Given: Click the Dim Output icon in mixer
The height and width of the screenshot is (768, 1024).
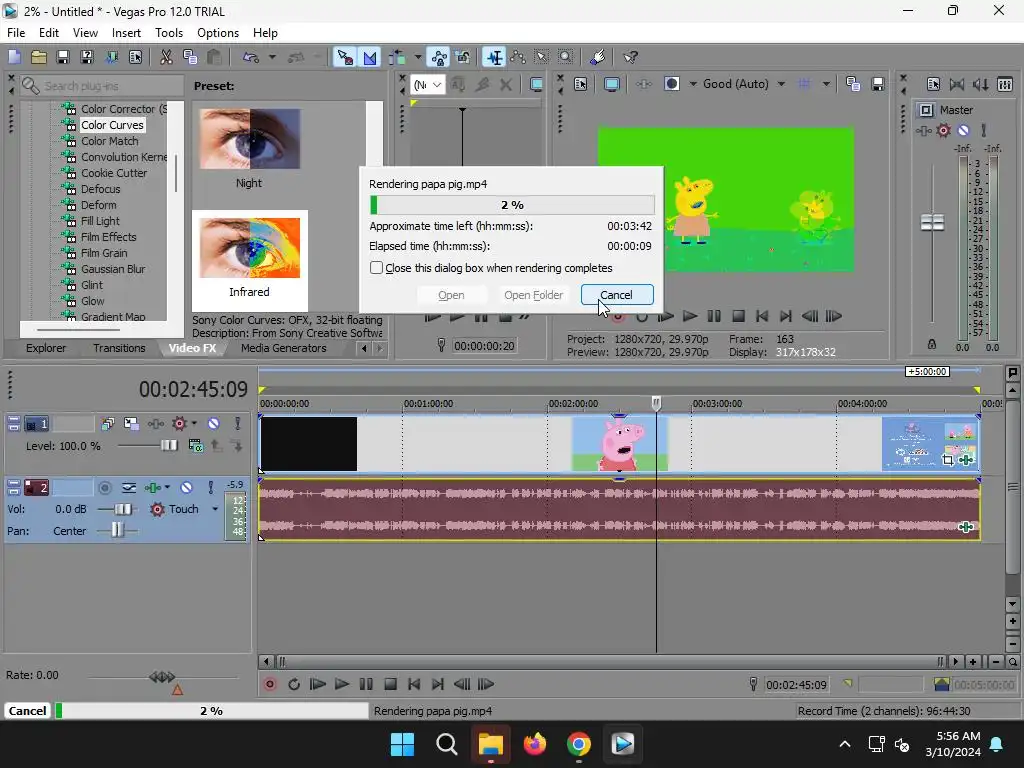Looking at the screenshot, I should [x=981, y=84].
